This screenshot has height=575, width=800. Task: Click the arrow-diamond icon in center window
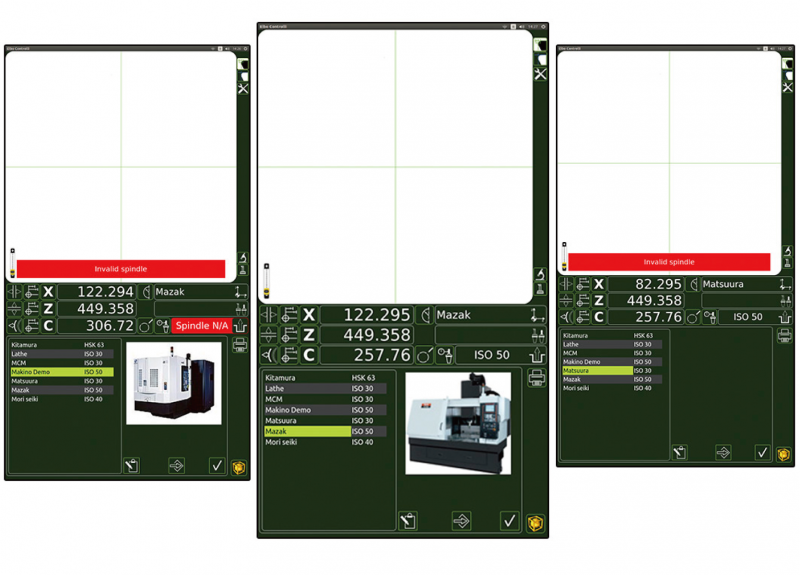[461, 521]
